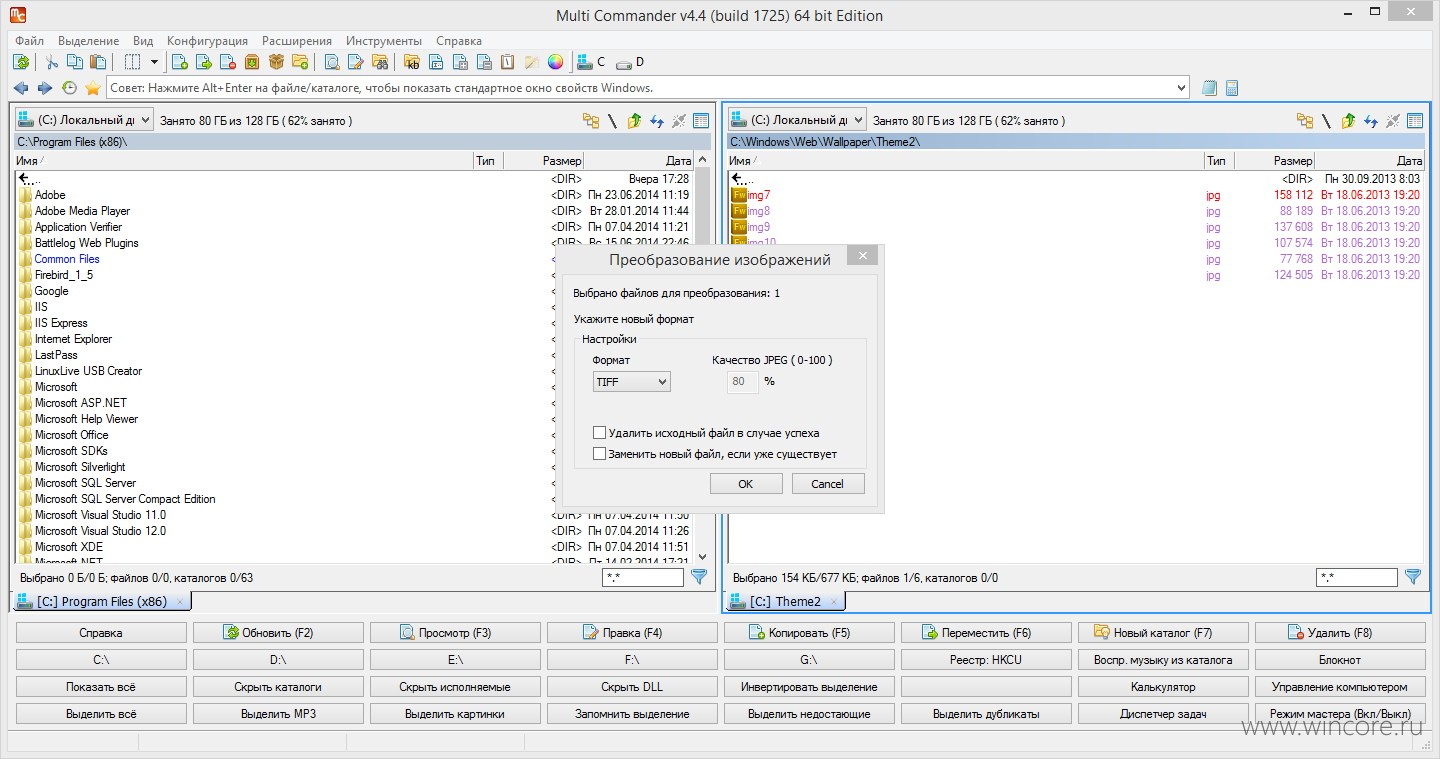The image size is (1440, 759).
Task: Open the Инструменты menu
Action: pos(384,41)
